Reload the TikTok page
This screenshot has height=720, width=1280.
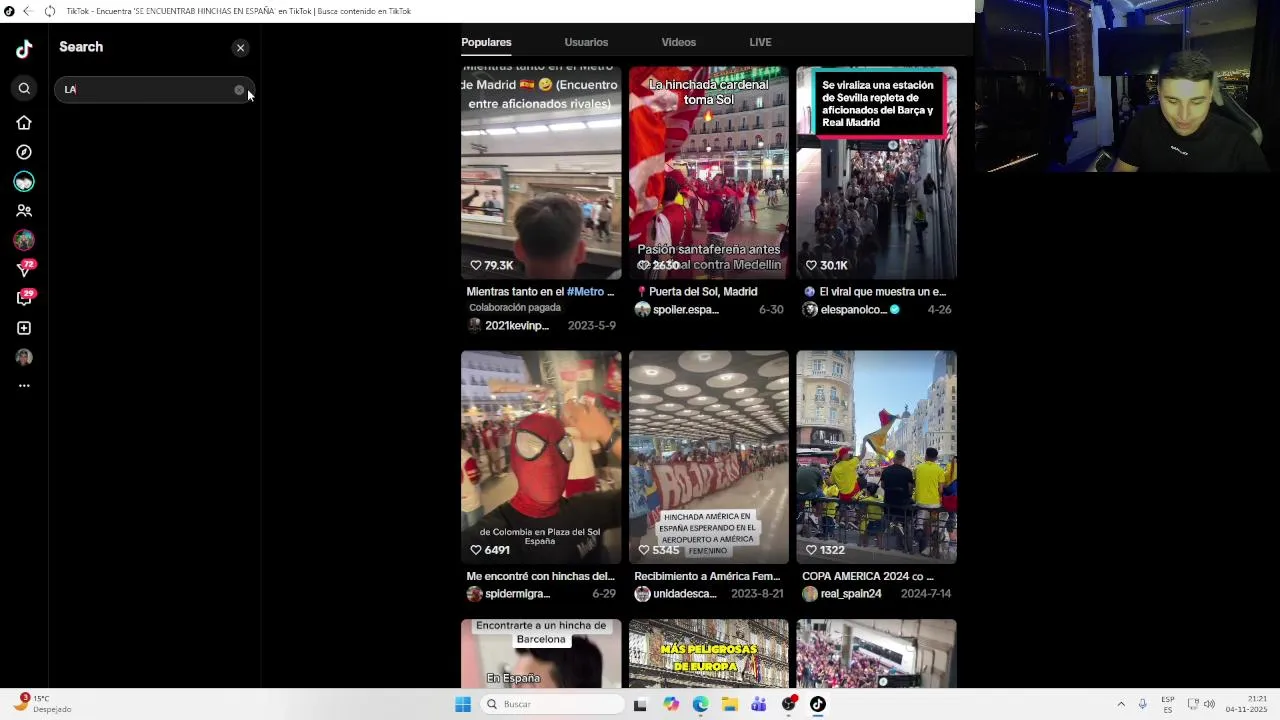click(49, 11)
